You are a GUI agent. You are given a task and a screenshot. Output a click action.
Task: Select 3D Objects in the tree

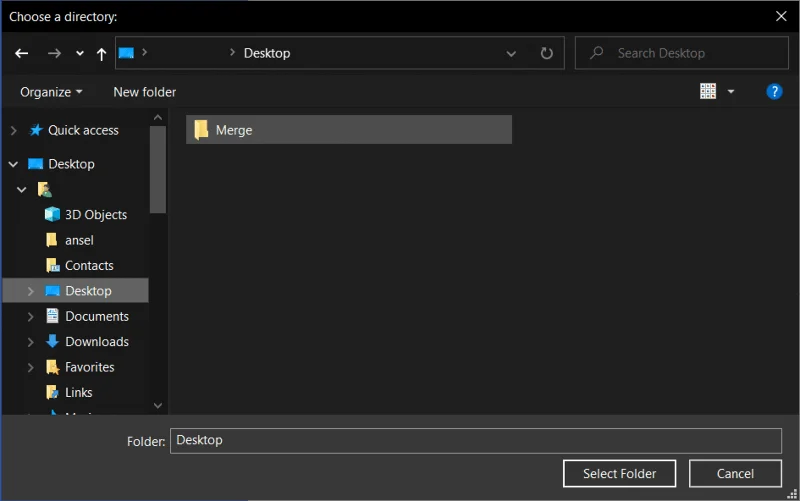point(96,215)
